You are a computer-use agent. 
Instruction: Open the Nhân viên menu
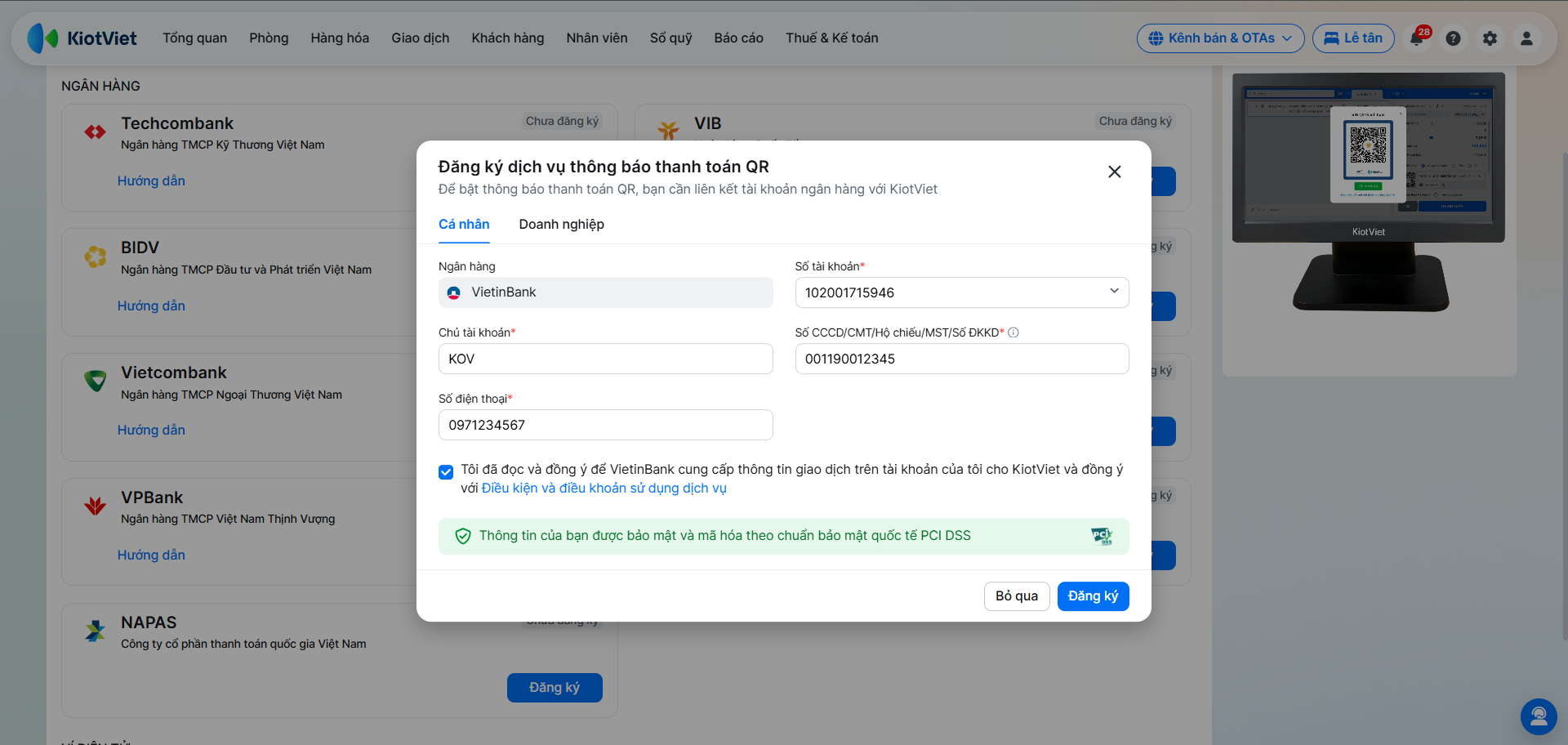pyautogui.click(x=597, y=38)
